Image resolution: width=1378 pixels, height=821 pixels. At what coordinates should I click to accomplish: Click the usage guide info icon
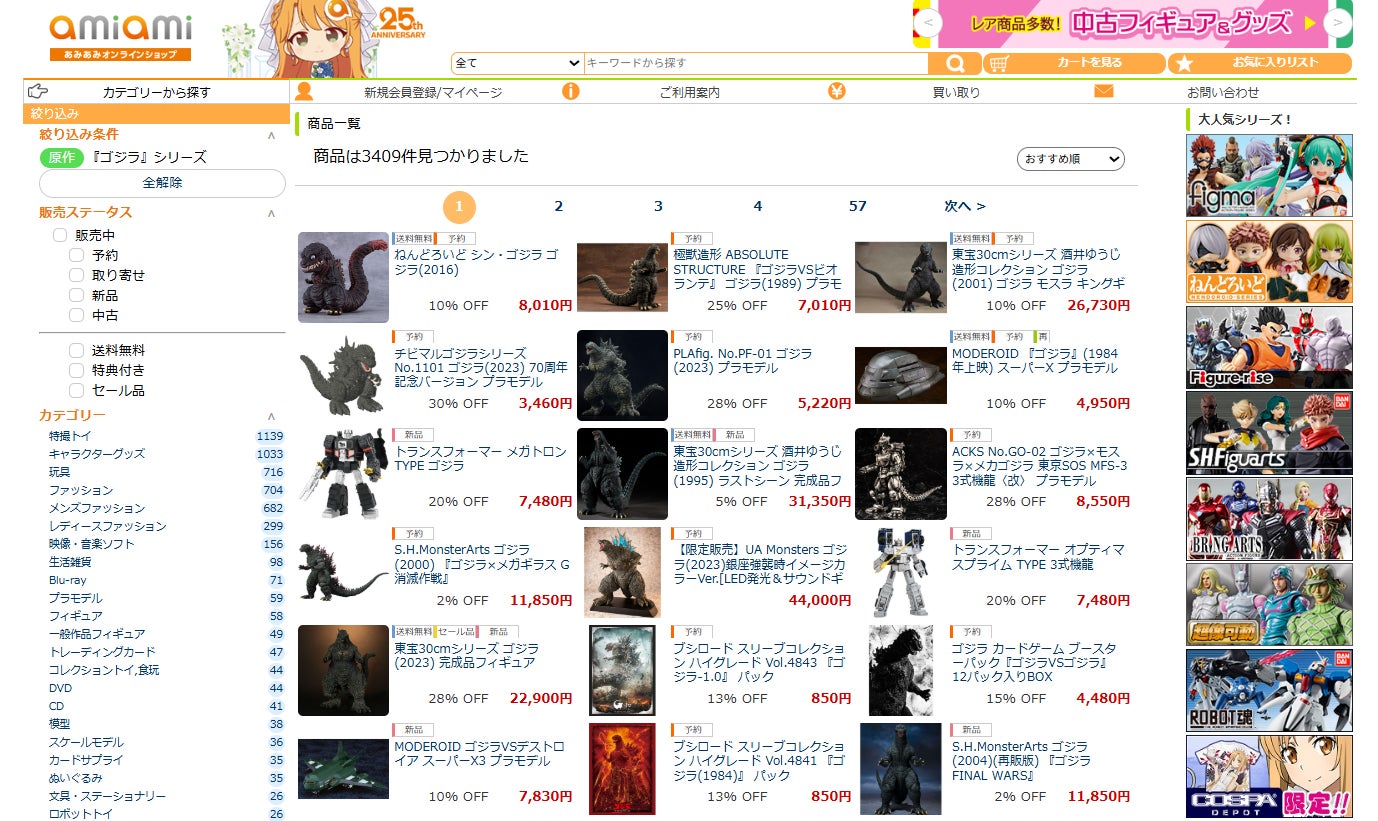tap(571, 92)
